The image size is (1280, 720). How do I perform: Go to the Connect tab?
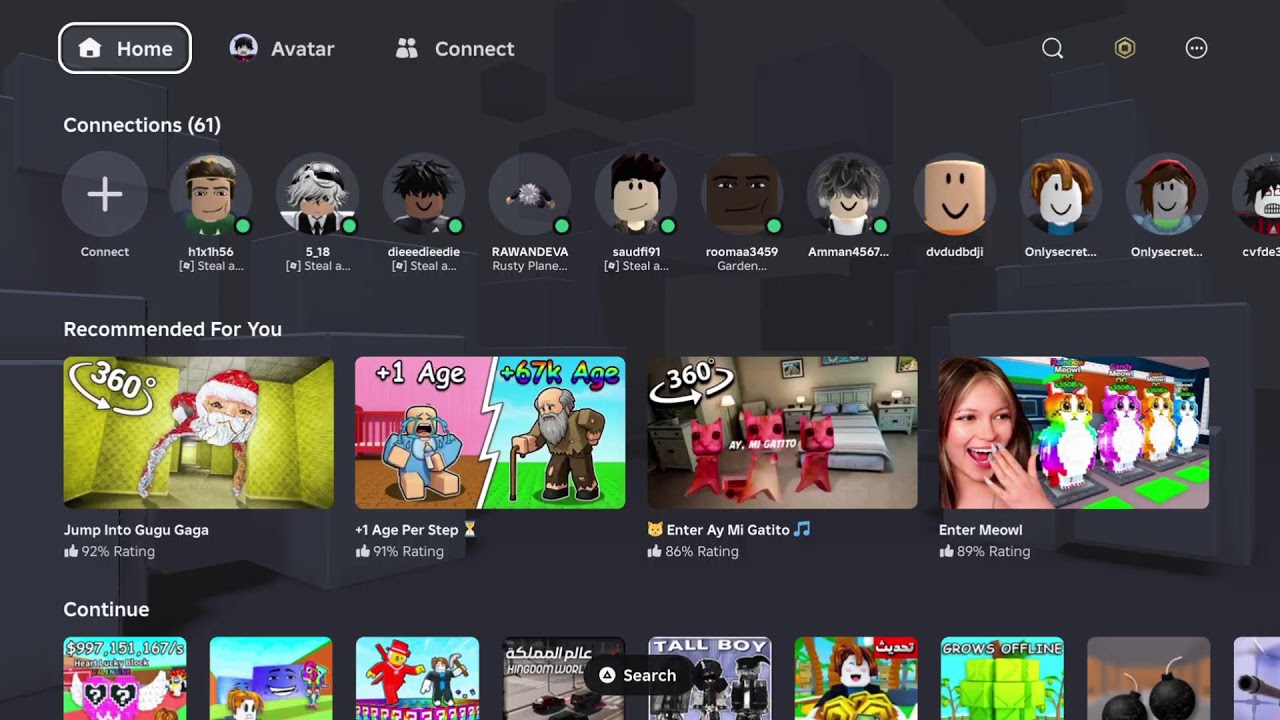454,48
